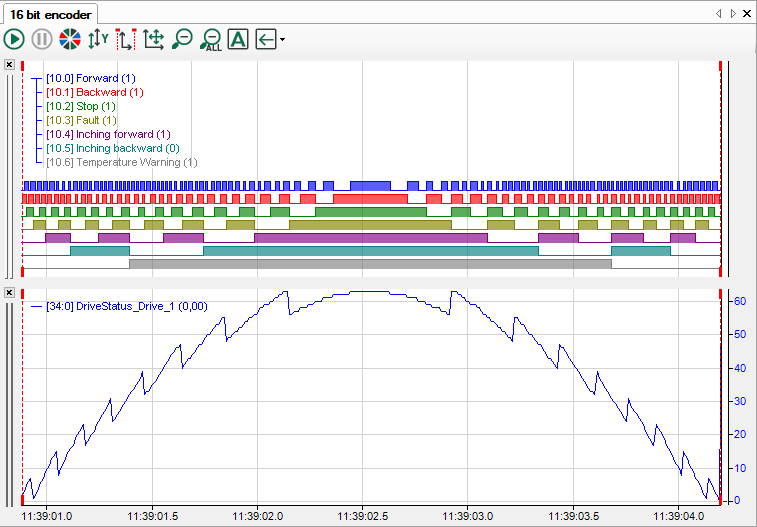
Task: Open the dropdown arrow beside back icon
Action: tap(283, 40)
